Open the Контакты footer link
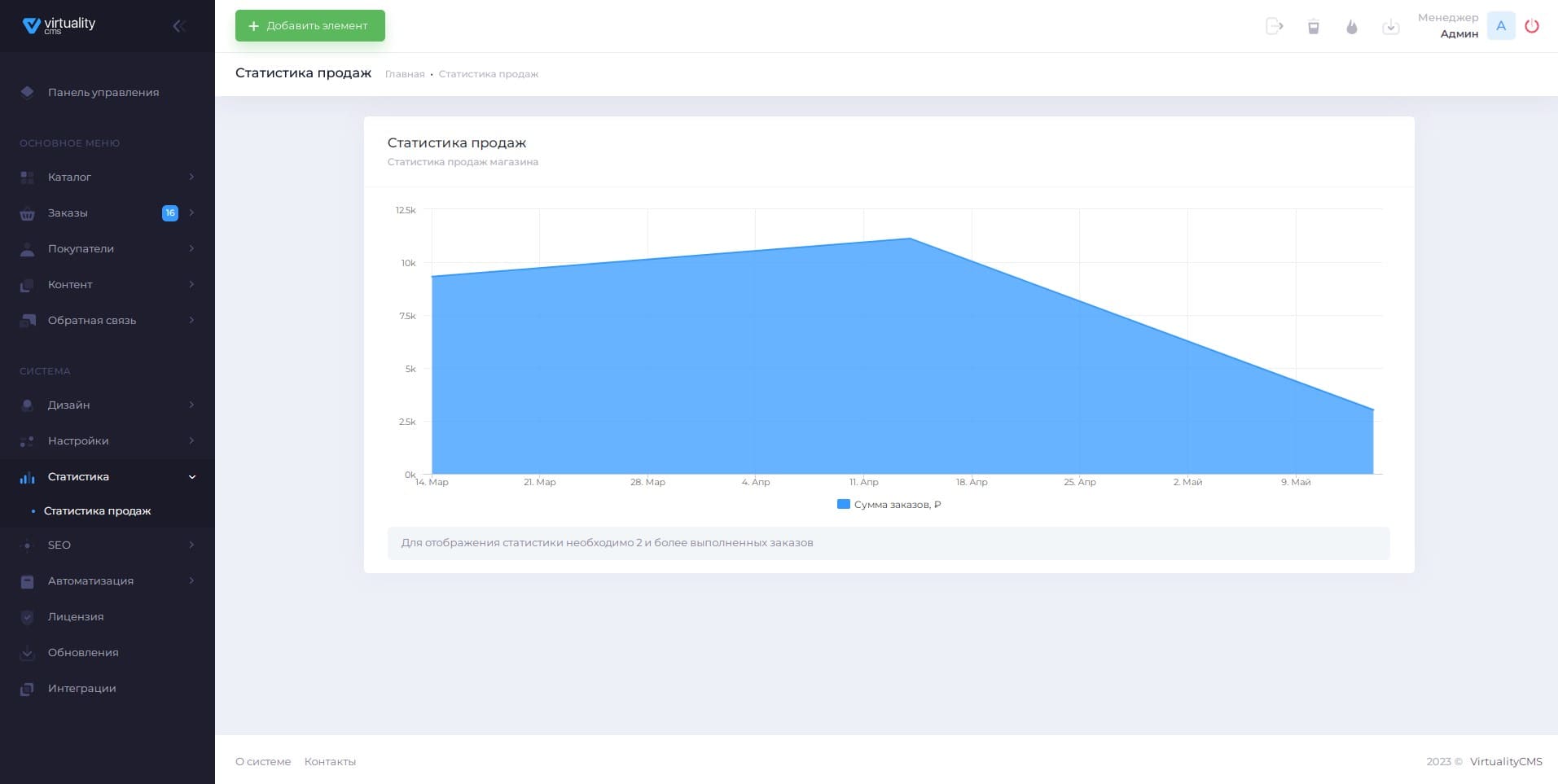Image resolution: width=1558 pixels, height=784 pixels. point(330,762)
